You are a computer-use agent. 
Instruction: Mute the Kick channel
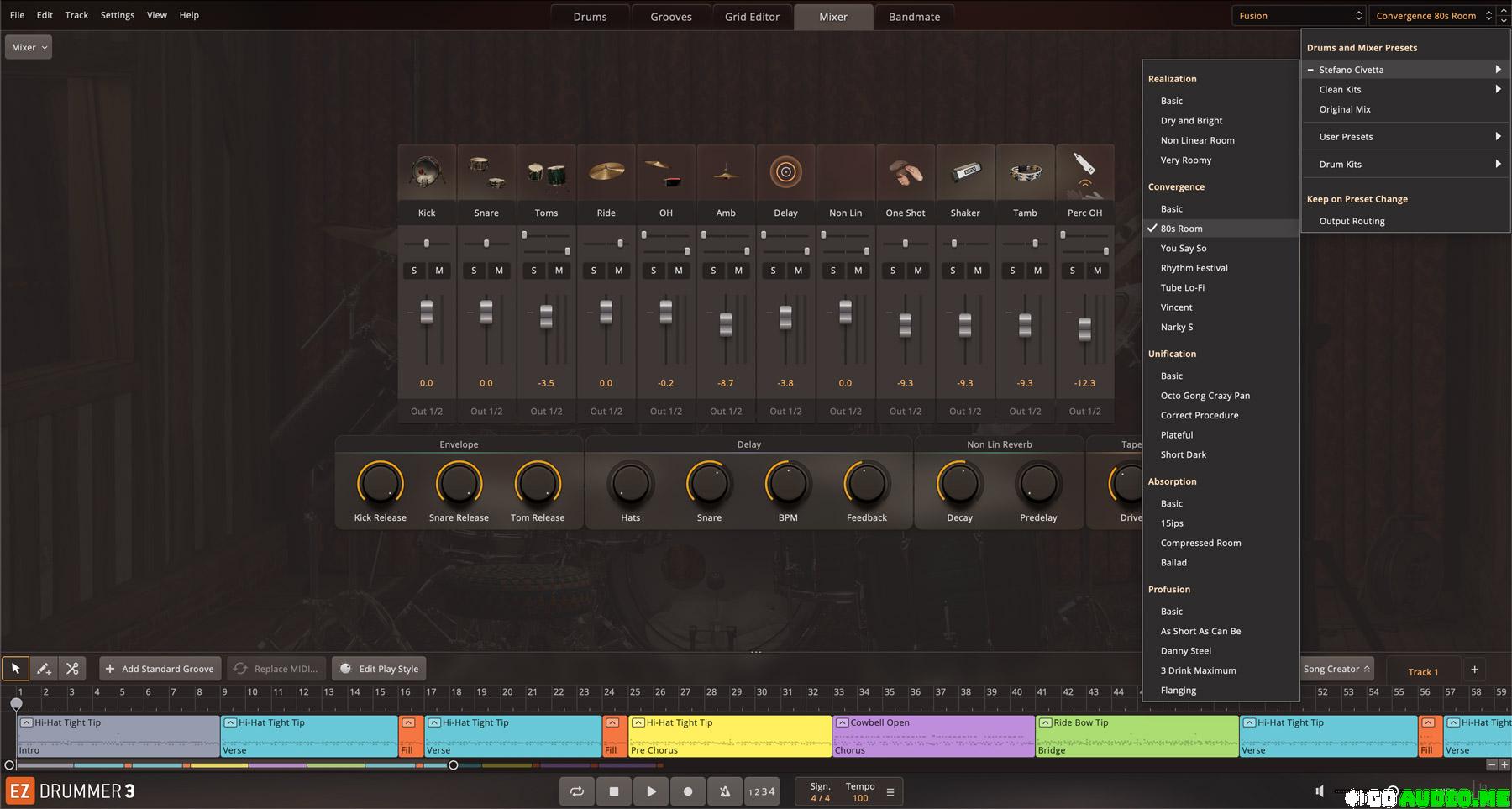[x=439, y=271]
